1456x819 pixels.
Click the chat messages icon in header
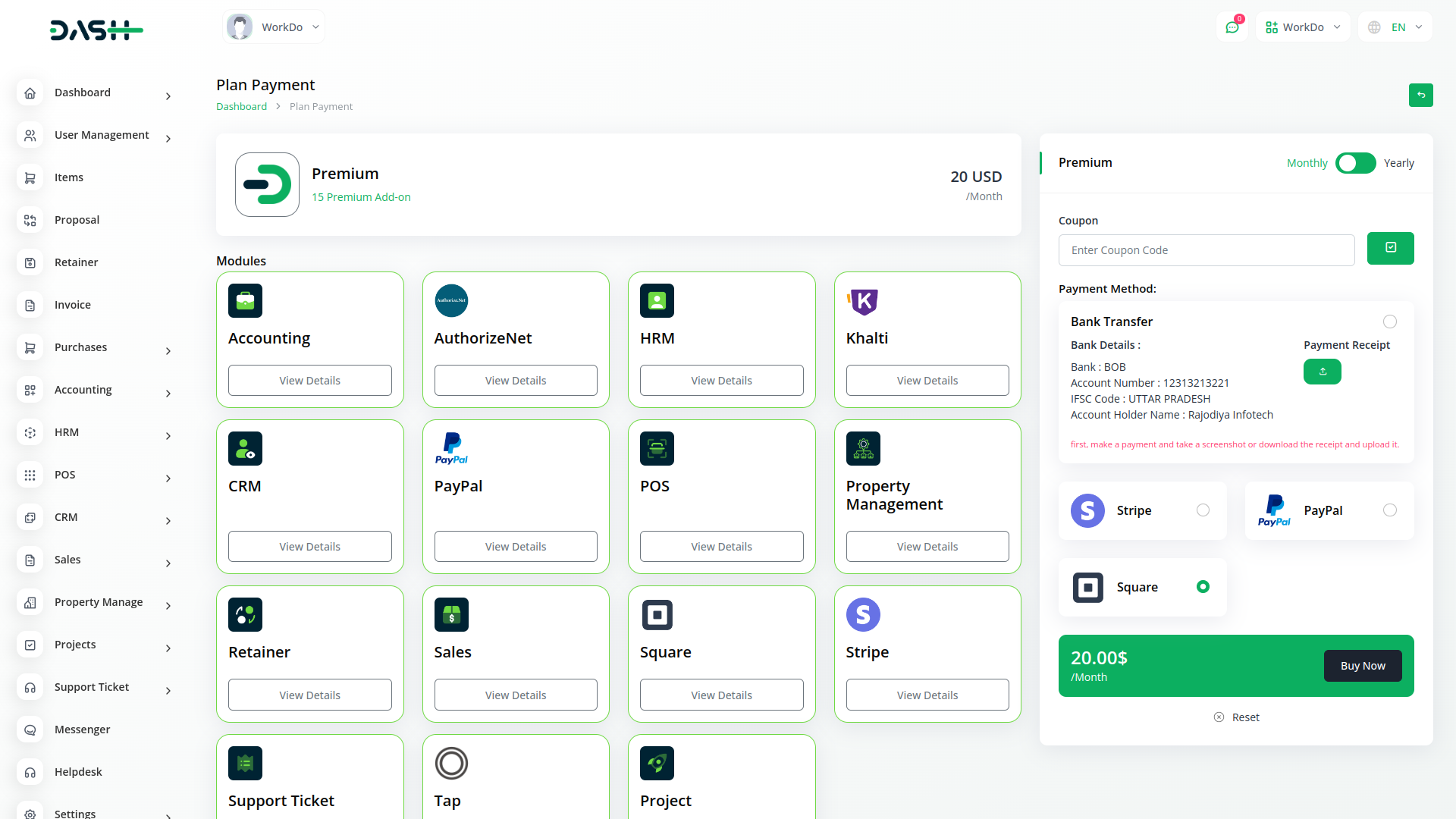point(1232,27)
